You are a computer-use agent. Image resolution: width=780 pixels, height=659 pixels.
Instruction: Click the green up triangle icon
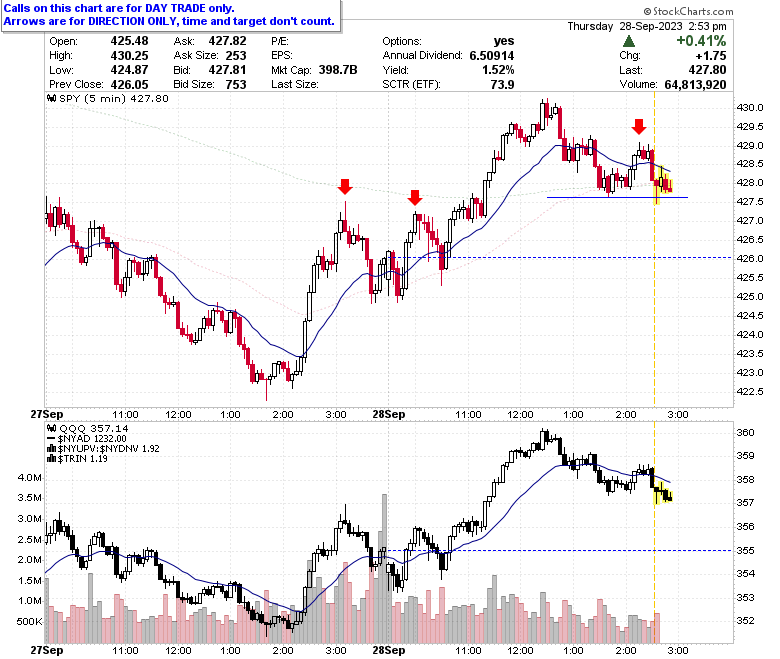tap(629, 41)
